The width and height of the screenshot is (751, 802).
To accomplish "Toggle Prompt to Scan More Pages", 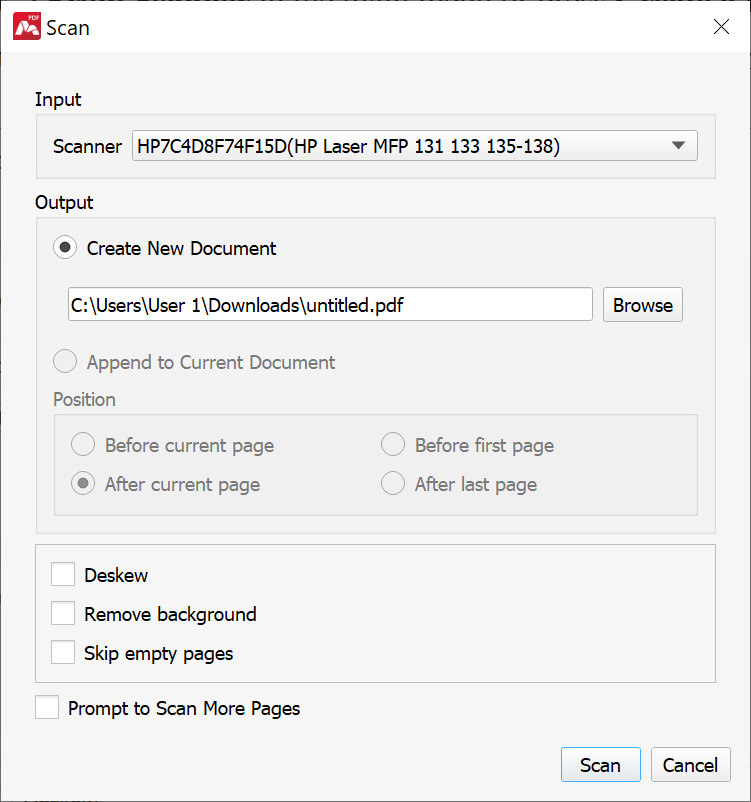I will coord(47,707).
